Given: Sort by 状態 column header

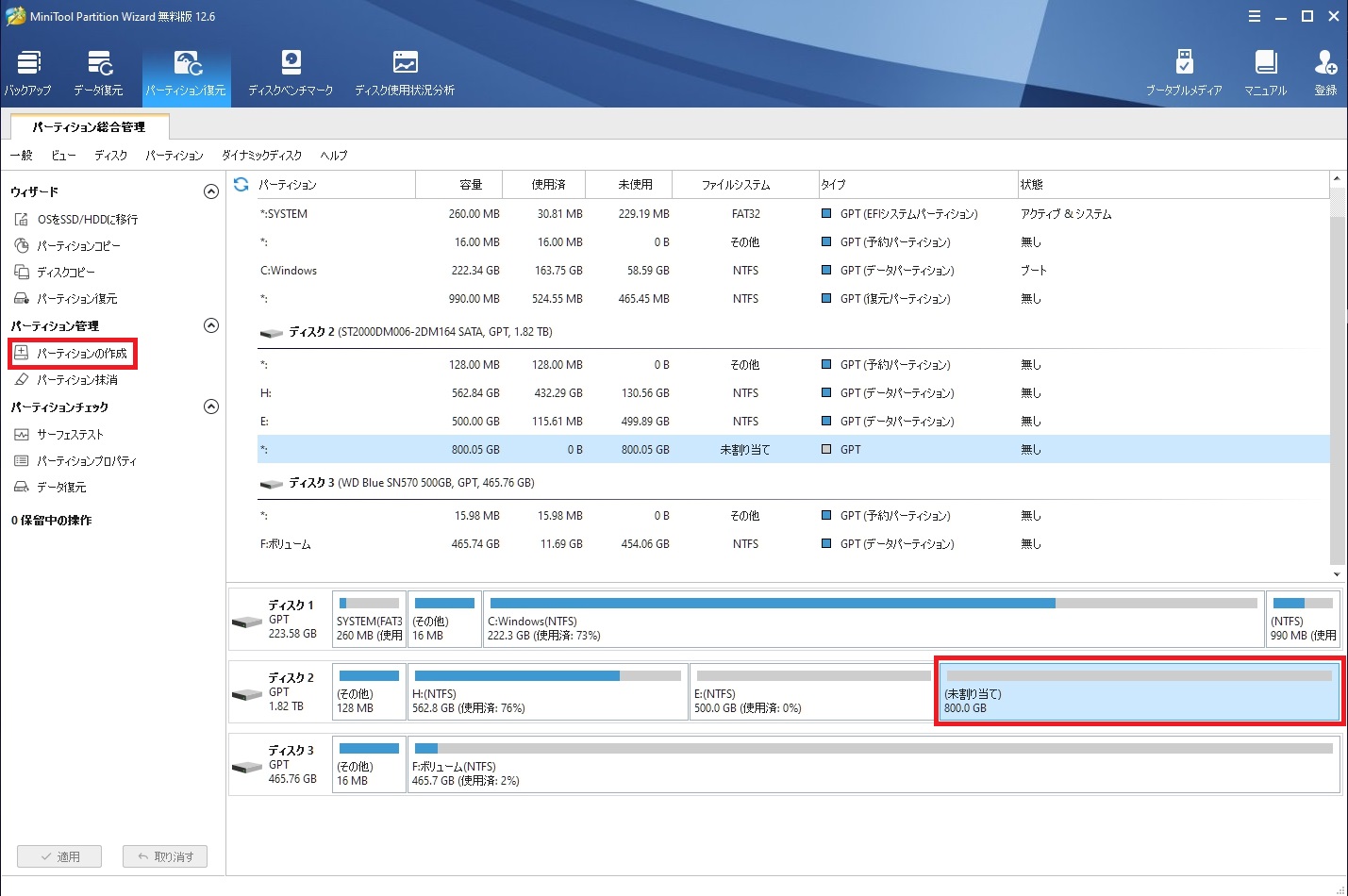Looking at the screenshot, I should [x=1173, y=185].
